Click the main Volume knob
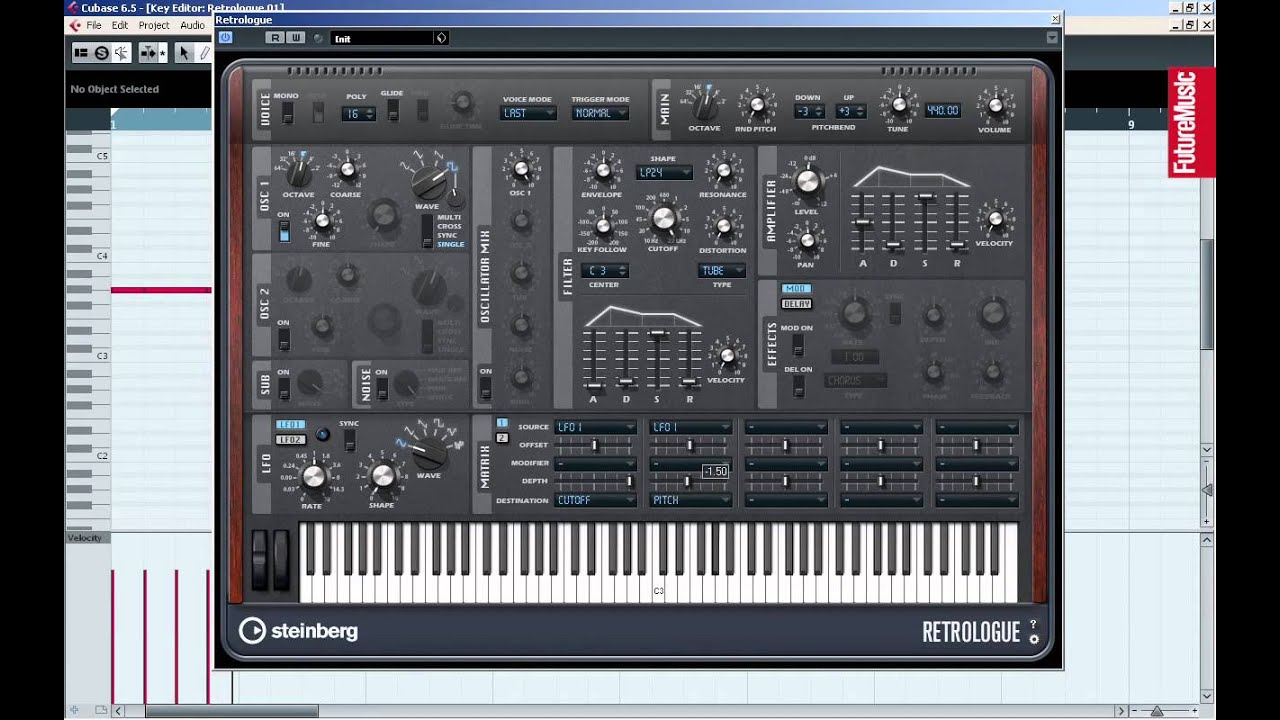Viewport: 1280px width, 720px height. click(x=994, y=106)
